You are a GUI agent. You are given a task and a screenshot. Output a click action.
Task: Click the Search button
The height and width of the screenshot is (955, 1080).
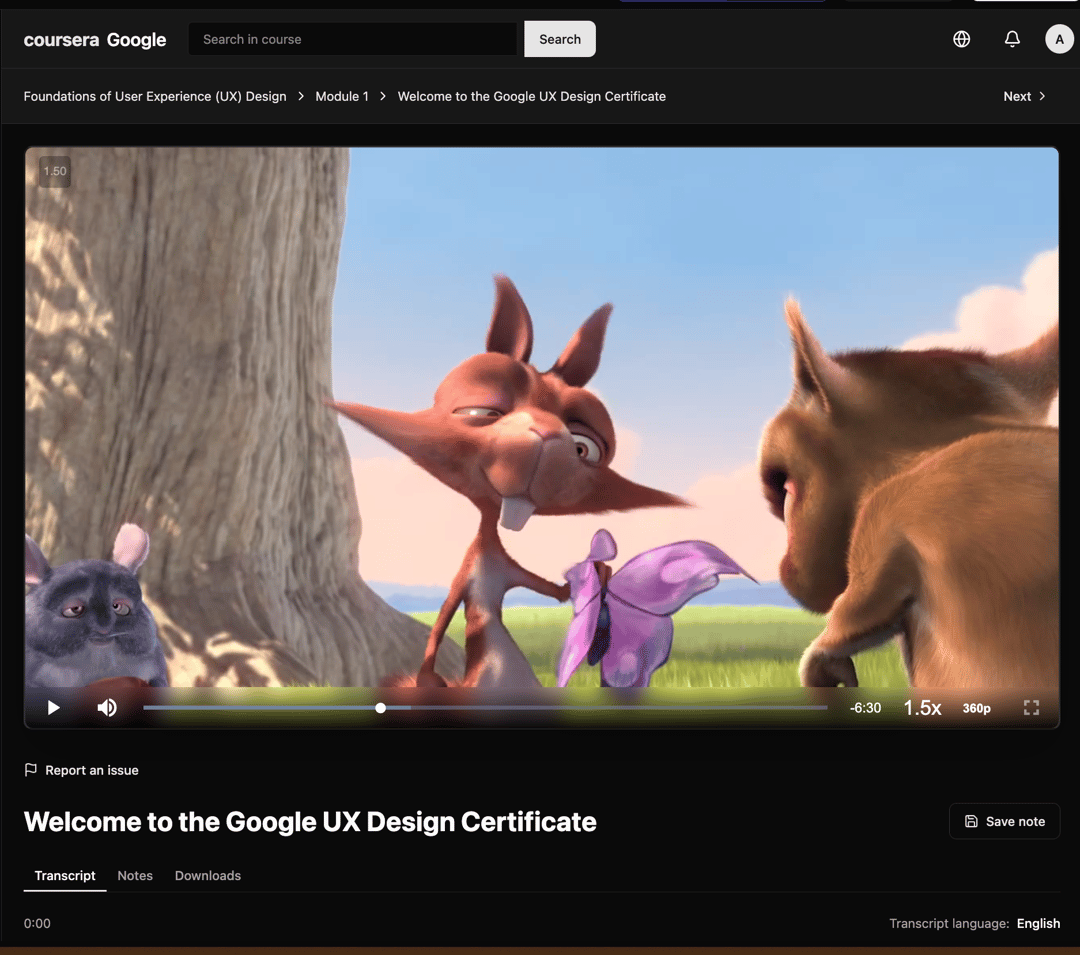click(x=559, y=39)
